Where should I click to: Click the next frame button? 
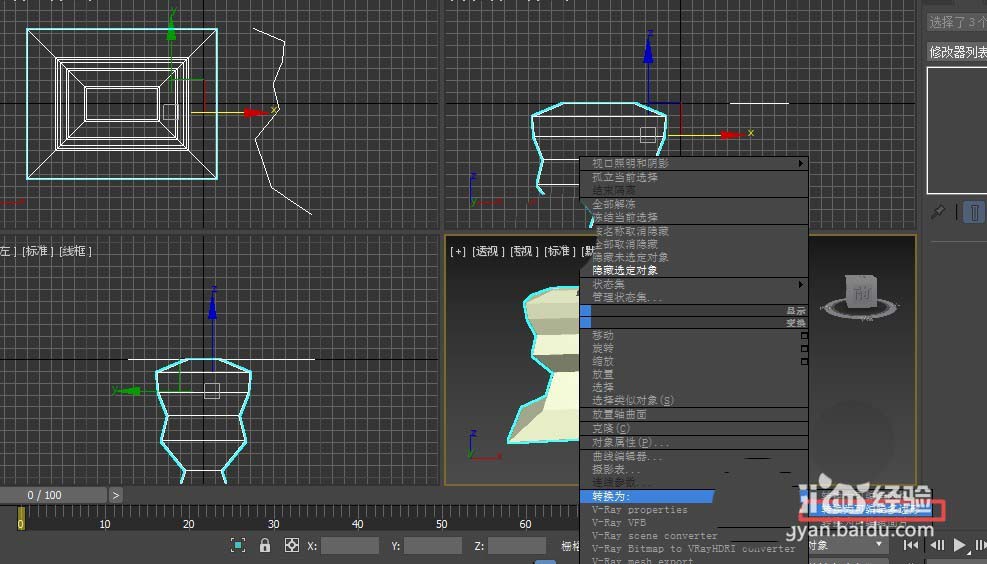(x=981, y=545)
